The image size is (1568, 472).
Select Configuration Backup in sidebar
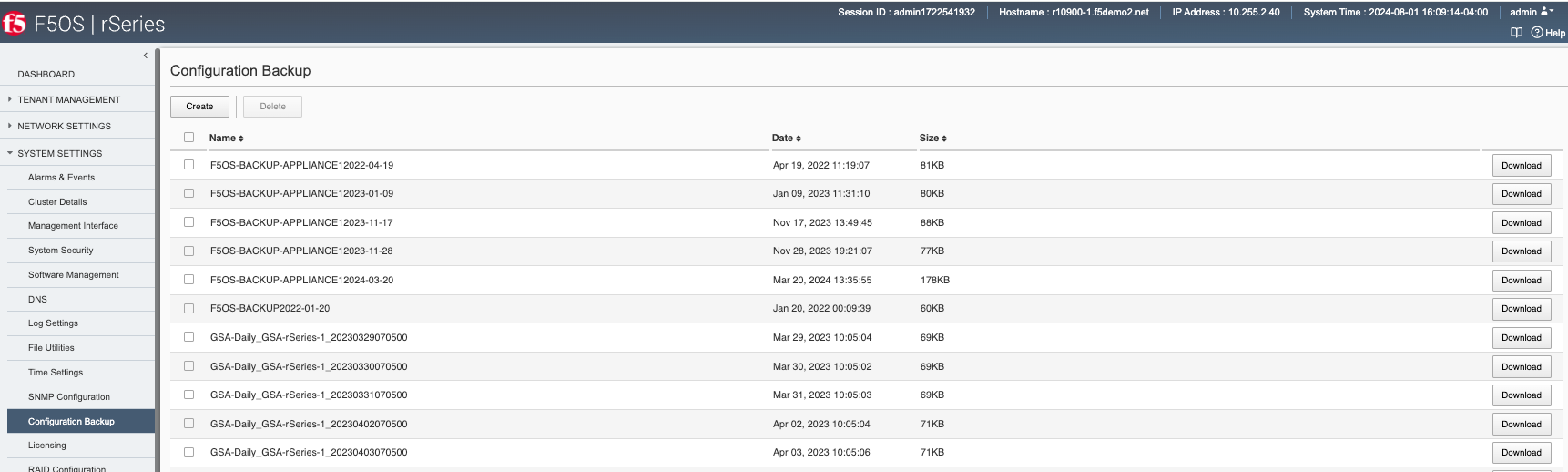tap(80, 421)
